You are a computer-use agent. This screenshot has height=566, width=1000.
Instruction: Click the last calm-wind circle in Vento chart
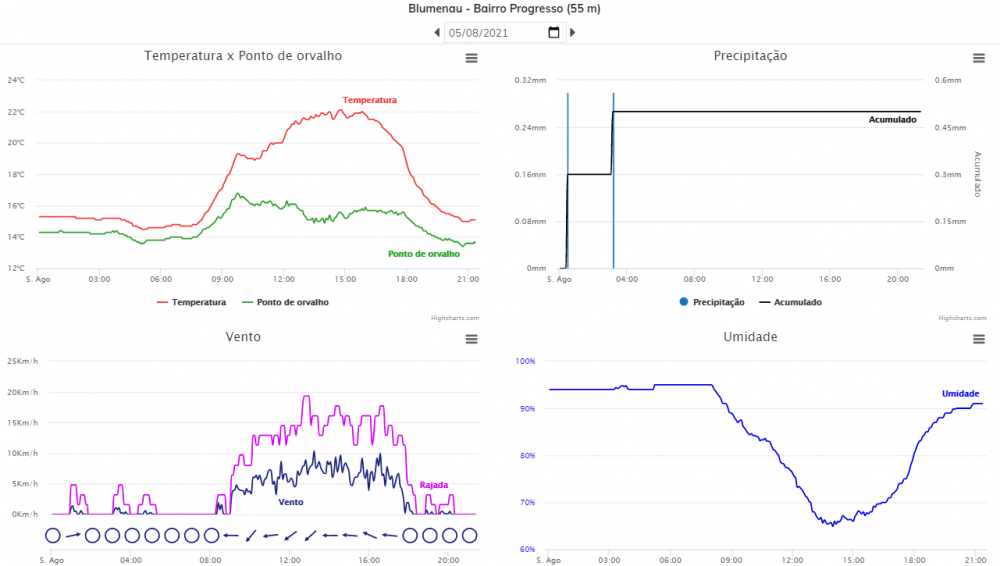(469, 536)
